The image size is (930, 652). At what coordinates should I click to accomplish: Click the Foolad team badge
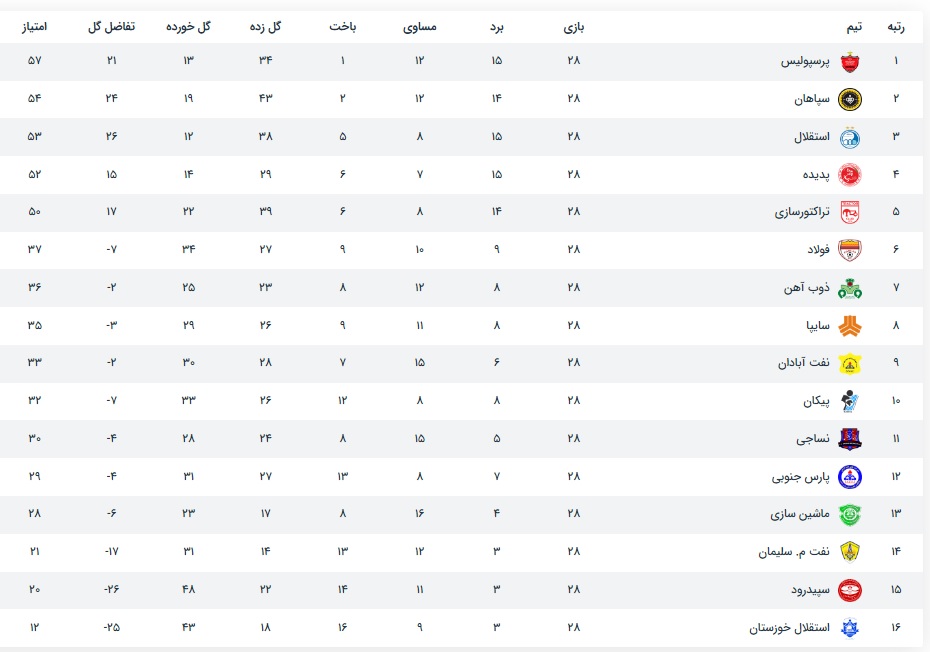pos(850,250)
